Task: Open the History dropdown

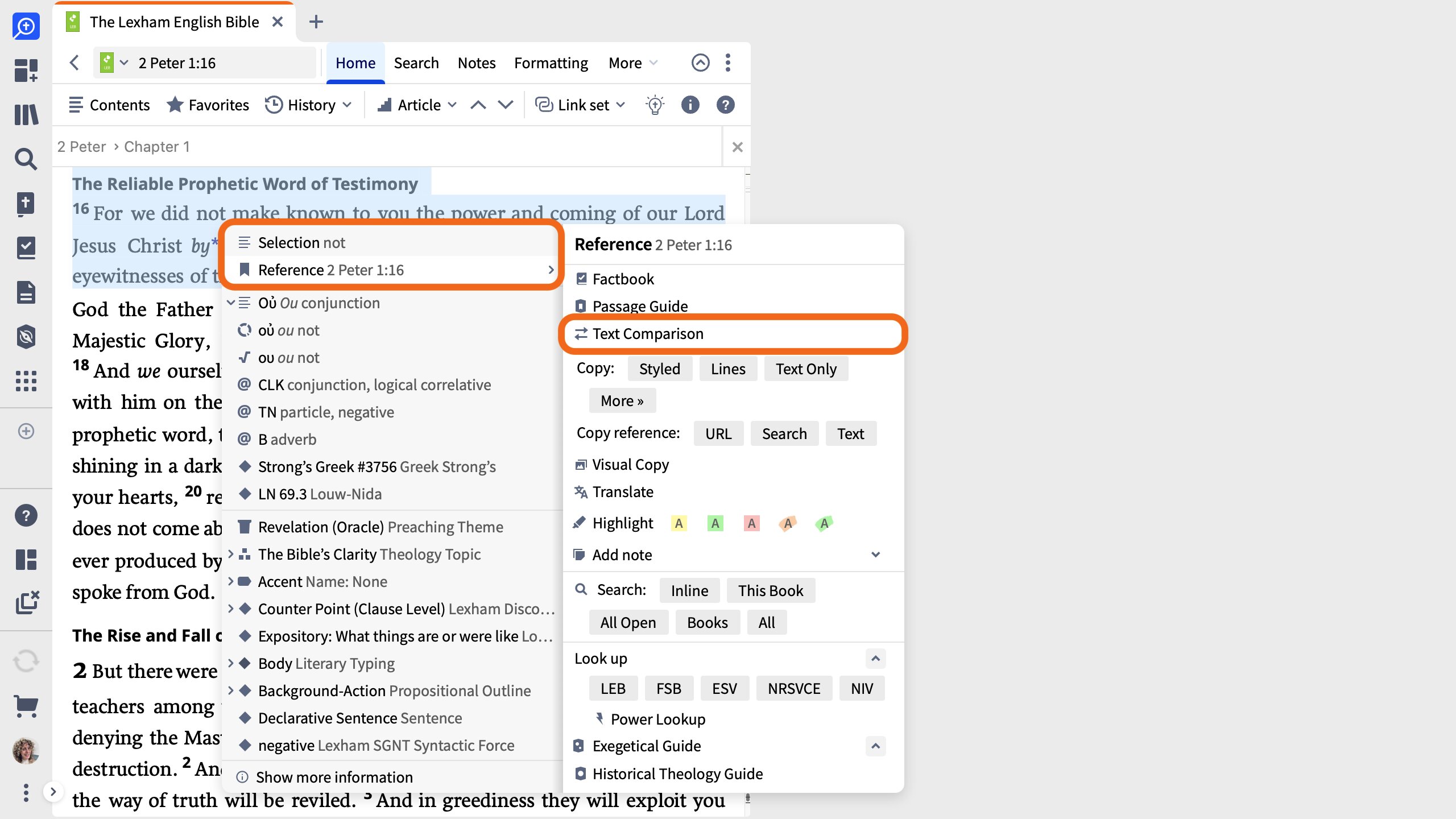Action: (x=309, y=105)
